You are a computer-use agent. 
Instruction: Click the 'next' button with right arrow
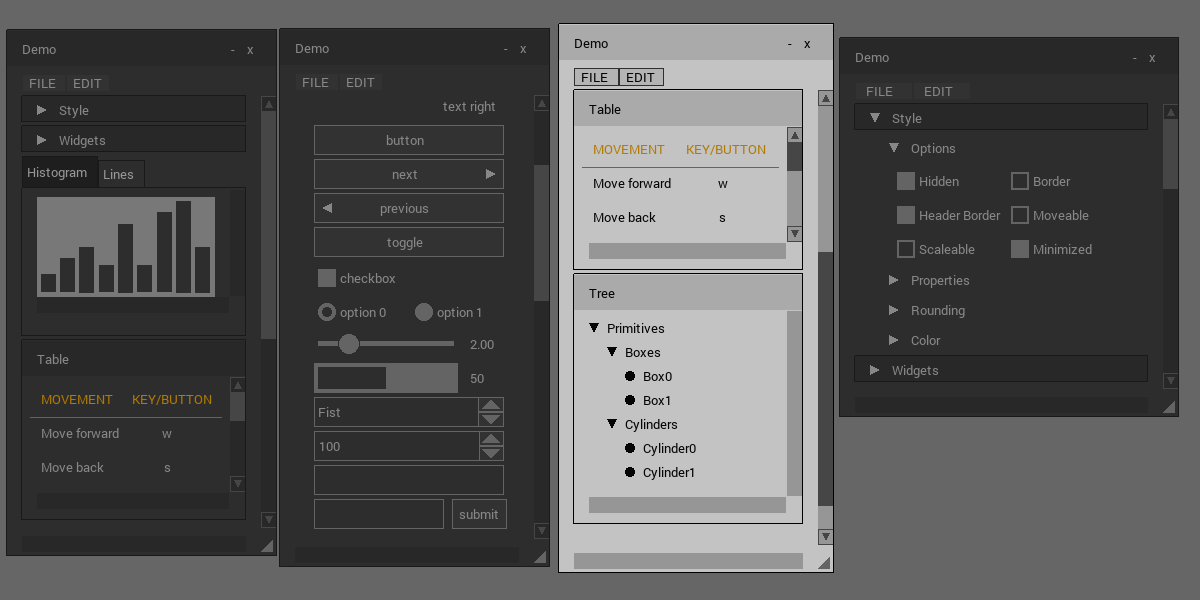click(x=409, y=174)
